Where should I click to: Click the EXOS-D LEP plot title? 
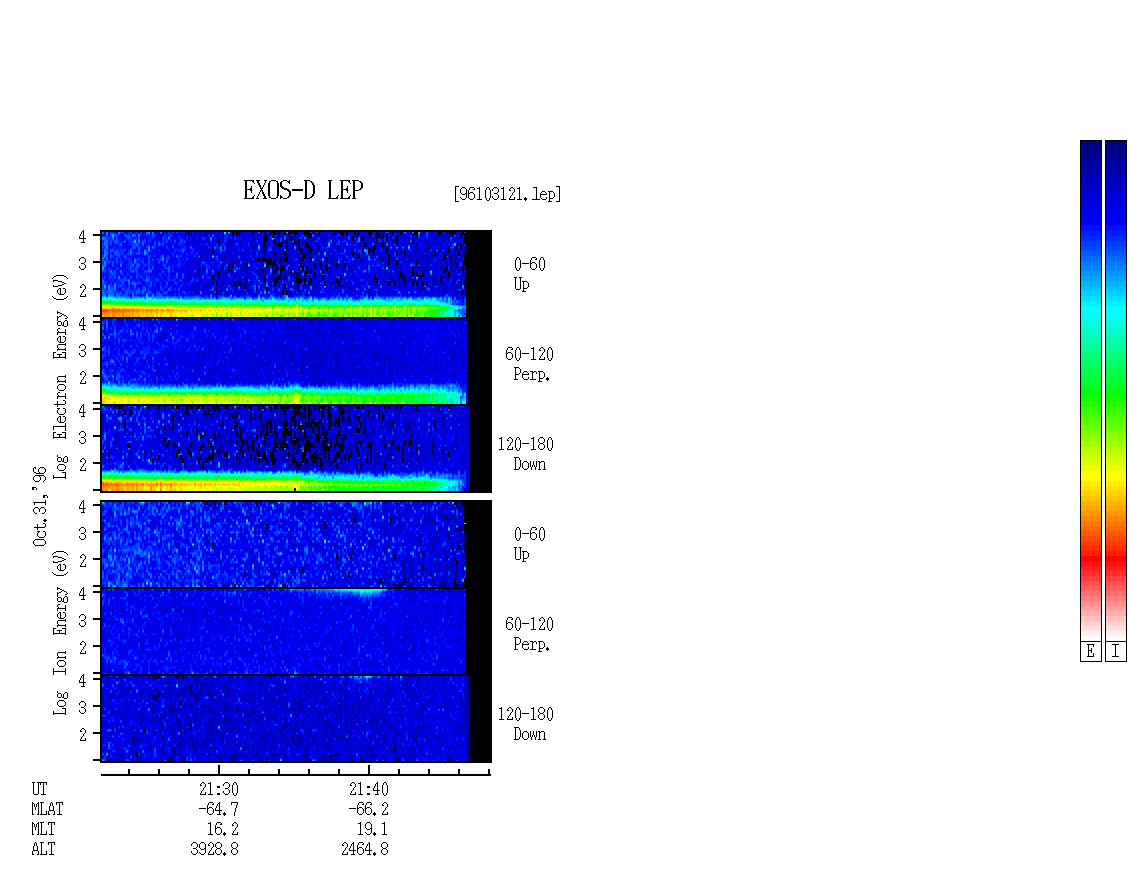click(303, 190)
